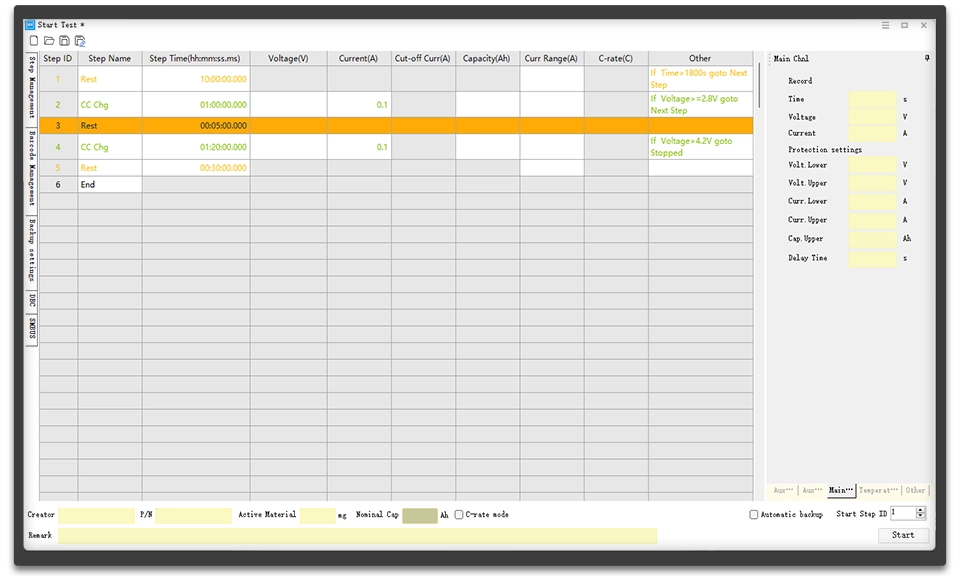Click the Record Current input field
The width and height of the screenshot is (960, 580).
point(872,133)
